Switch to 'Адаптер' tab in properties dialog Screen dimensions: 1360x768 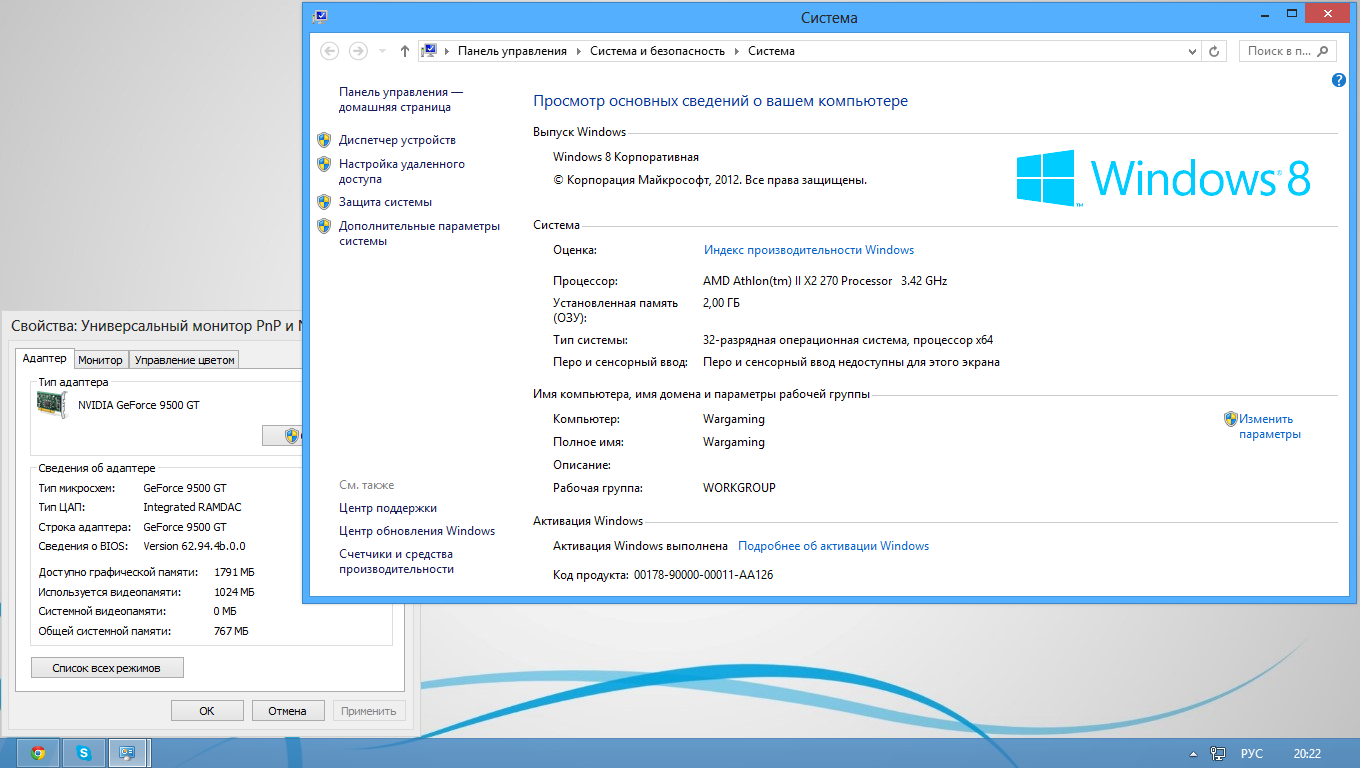[44, 359]
